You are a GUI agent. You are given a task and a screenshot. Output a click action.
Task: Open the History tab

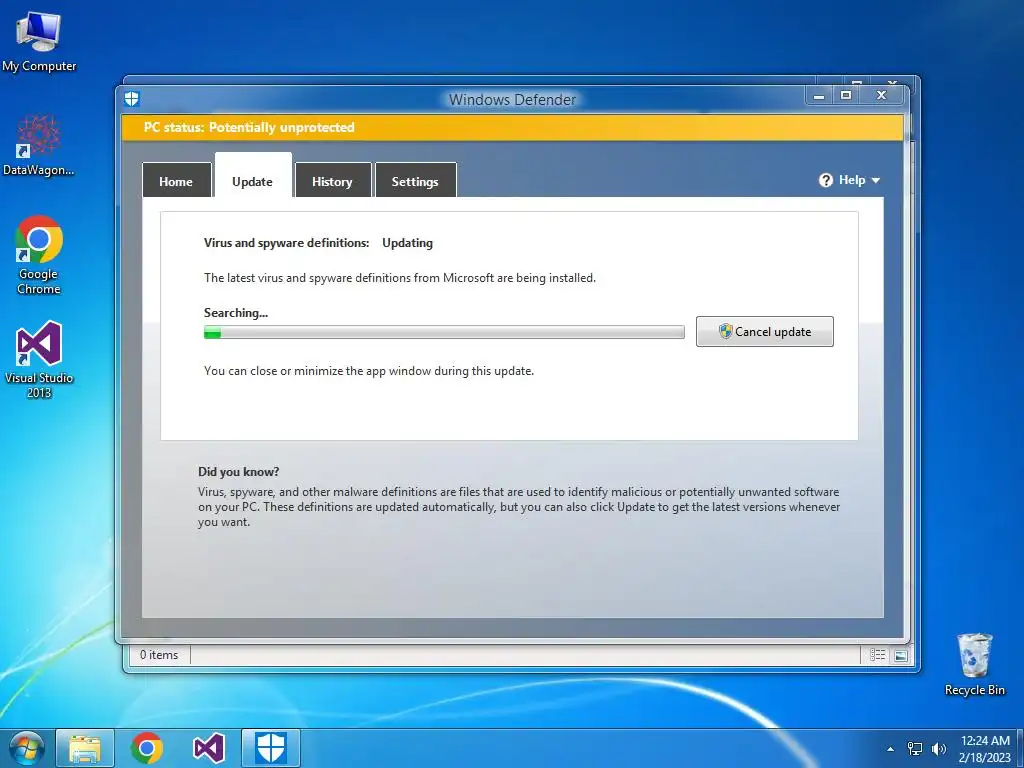click(332, 181)
